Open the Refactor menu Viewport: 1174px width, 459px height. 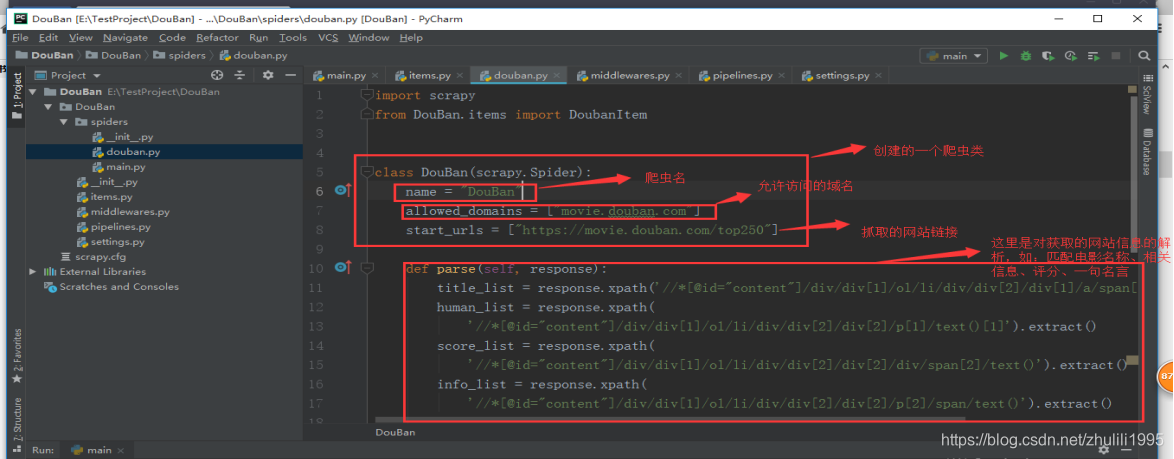coord(217,37)
